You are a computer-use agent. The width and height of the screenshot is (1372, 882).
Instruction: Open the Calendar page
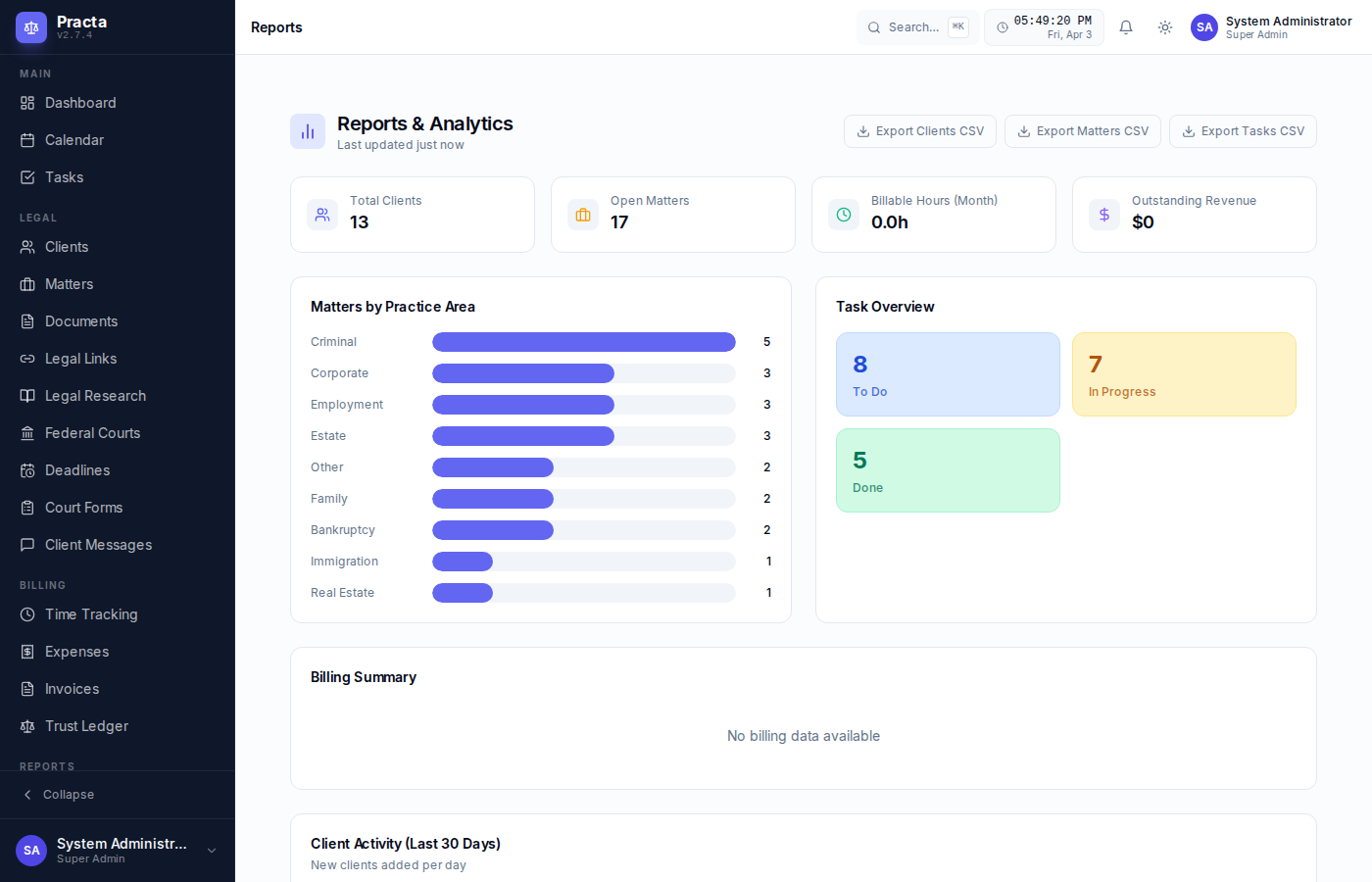118,140
